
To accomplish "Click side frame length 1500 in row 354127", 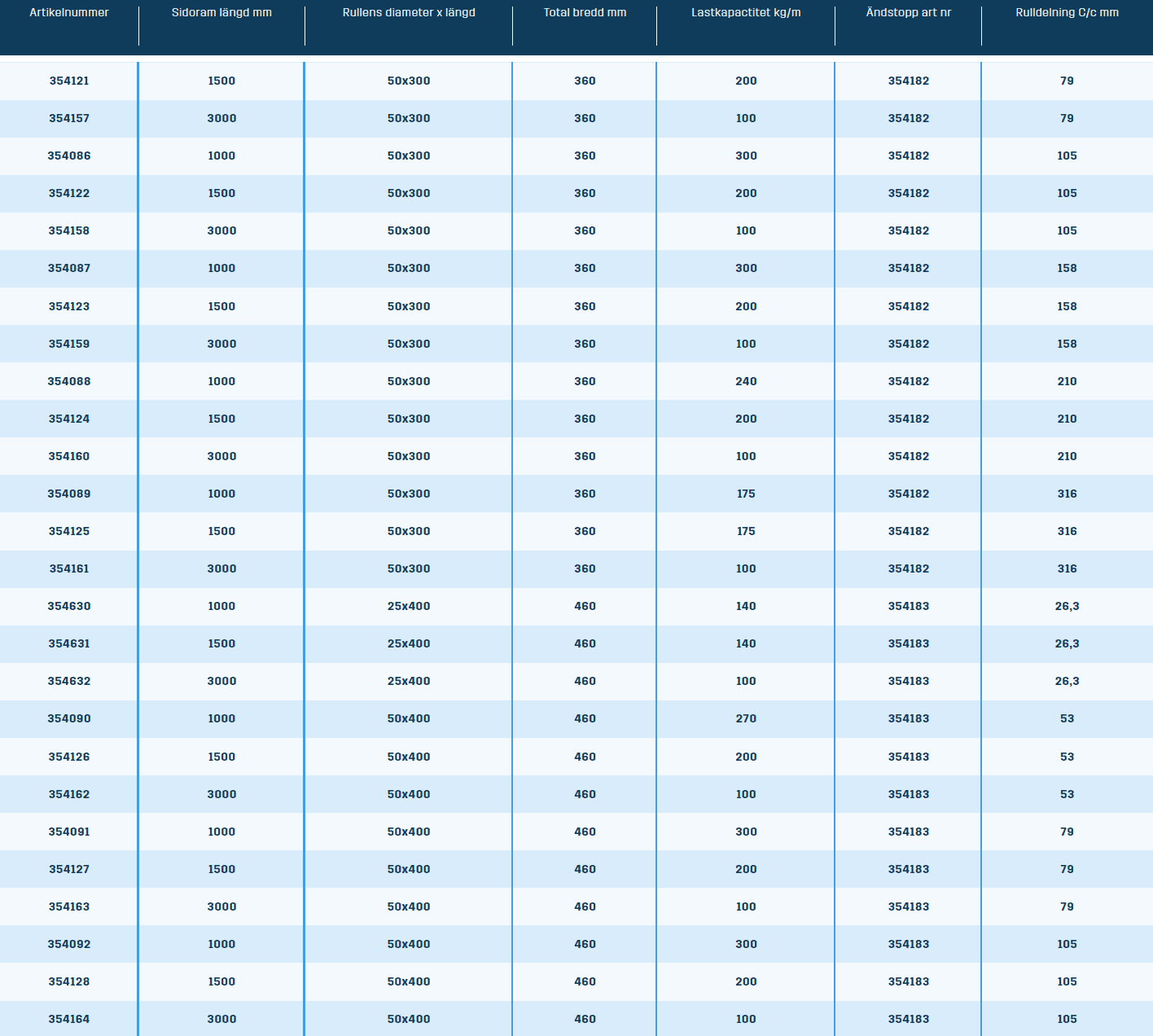I will (x=221, y=870).
